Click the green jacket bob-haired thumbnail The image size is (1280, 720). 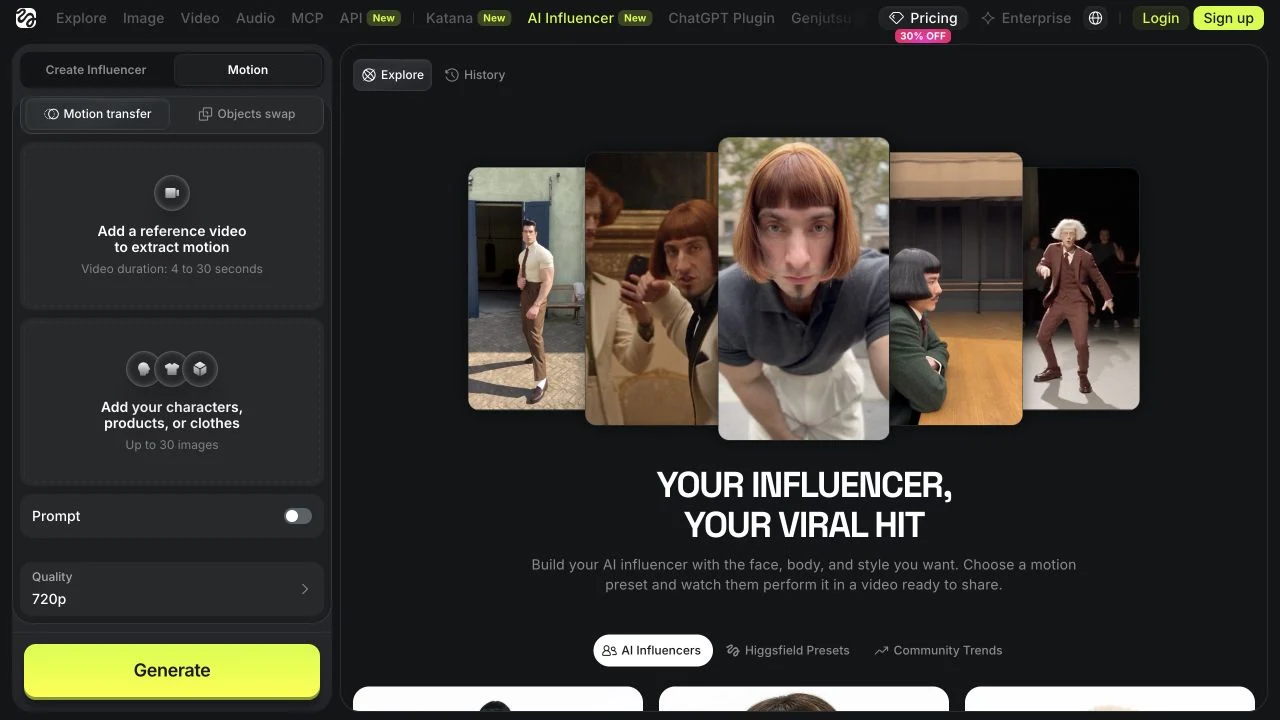click(956, 288)
